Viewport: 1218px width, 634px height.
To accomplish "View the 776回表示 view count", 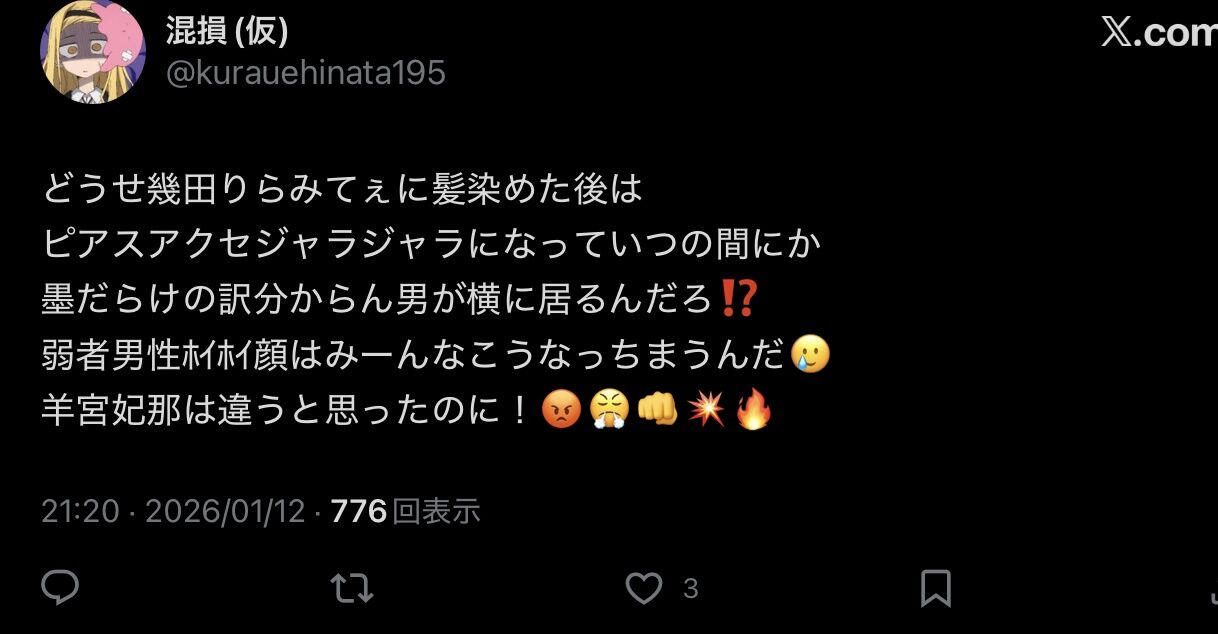I will pos(405,512).
